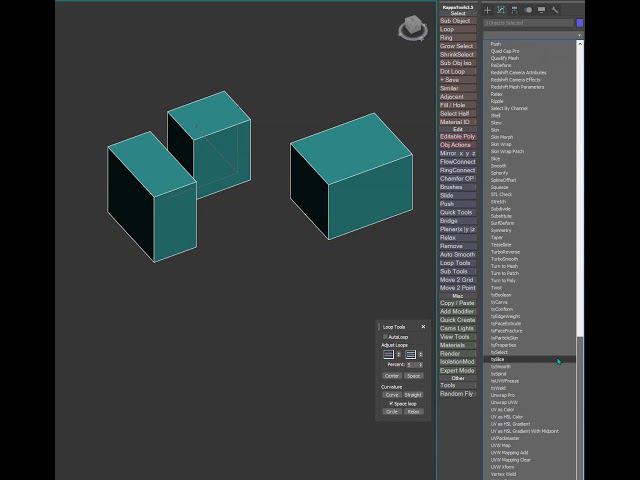Click the first Adjust Loops icon
The width and height of the screenshot is (640, 480).
click(389, 354)
